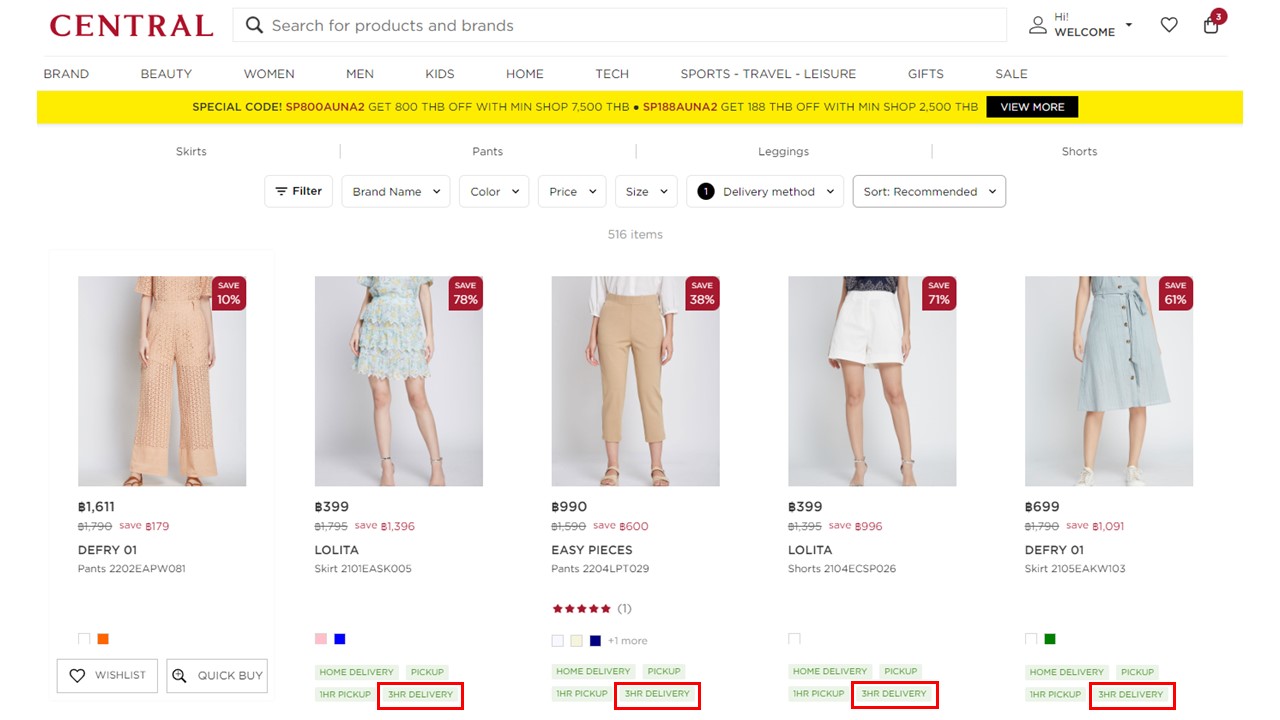Click the ฿990 price on EASY PIECES pants
Viewport: 1280px width, 720px height.
tap(570, 507)
